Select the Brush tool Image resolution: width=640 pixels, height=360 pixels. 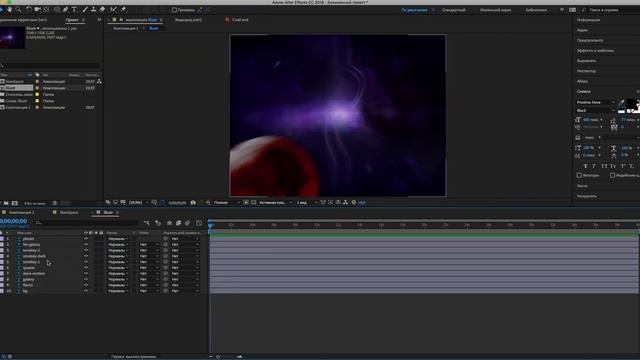pos(85,9)
